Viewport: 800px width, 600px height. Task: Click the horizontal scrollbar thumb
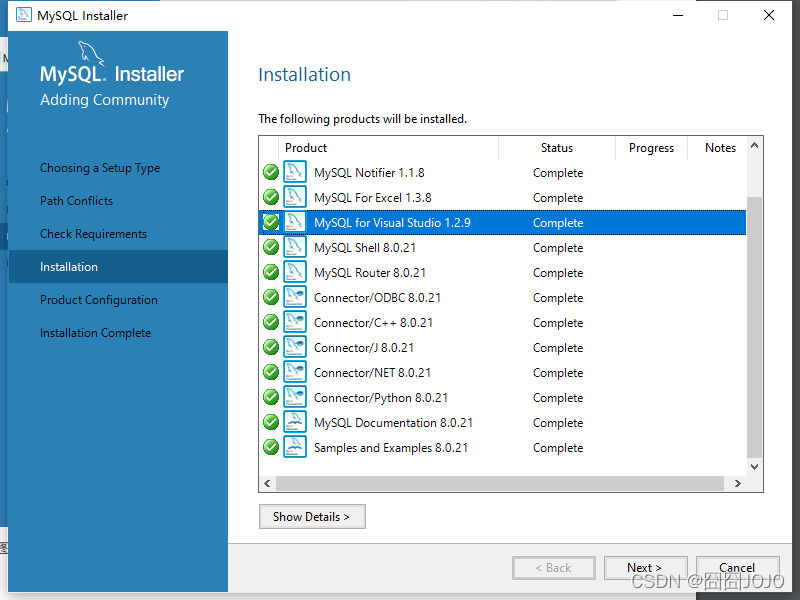click(500, 483)
